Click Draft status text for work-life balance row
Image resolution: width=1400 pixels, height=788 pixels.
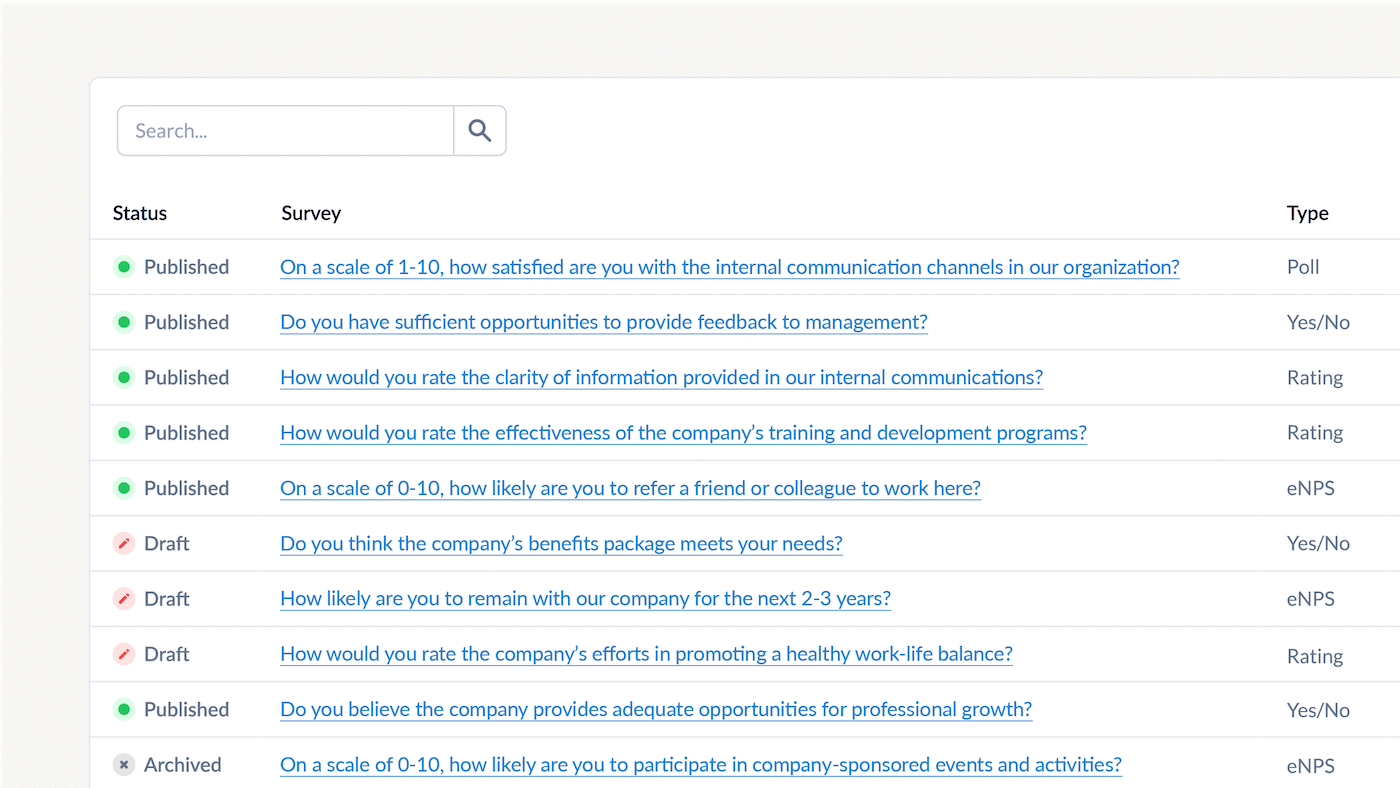167,654
